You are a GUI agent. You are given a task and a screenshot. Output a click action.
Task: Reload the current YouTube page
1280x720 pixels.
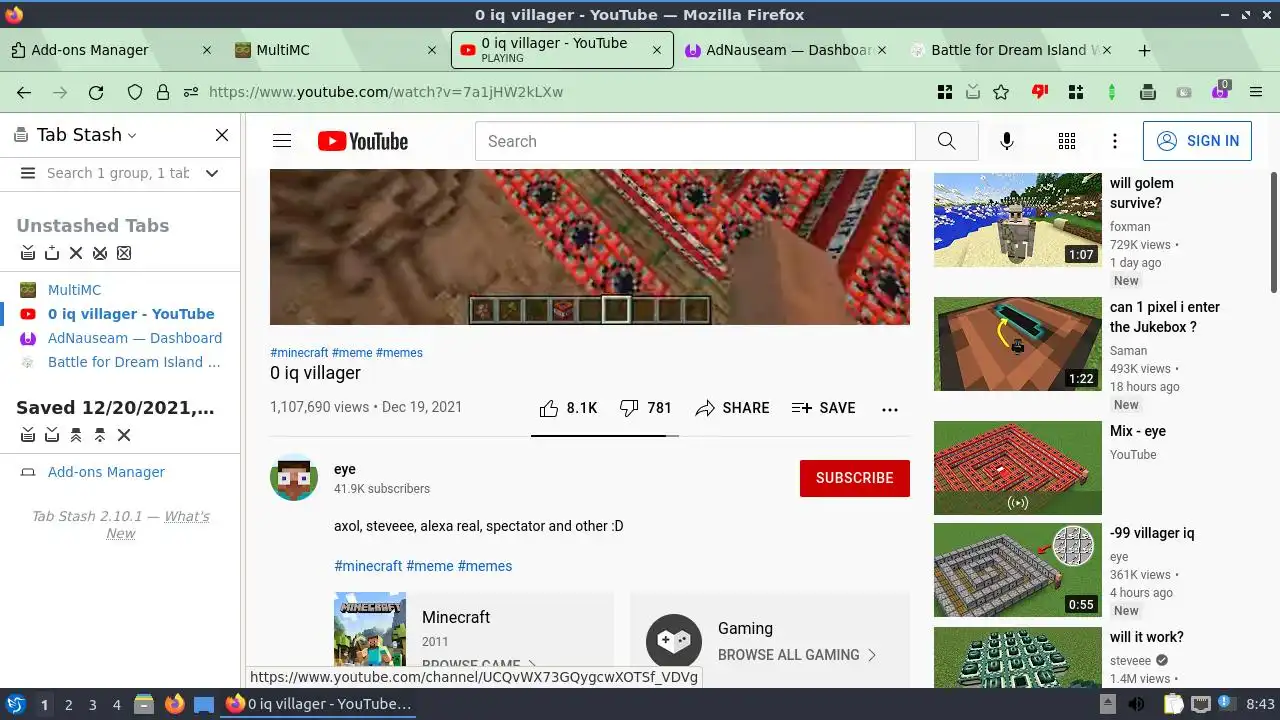(x=96, y=92)
